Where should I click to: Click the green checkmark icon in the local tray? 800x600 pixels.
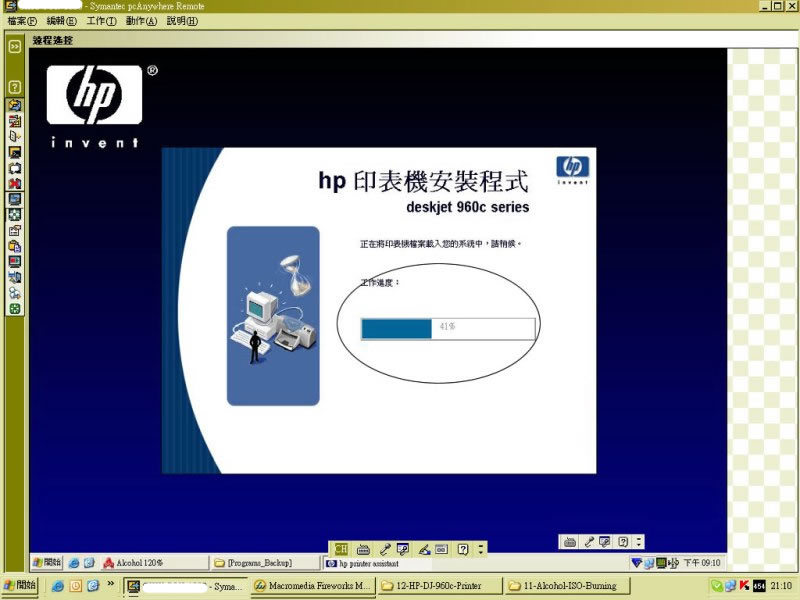[x=716, y=586]
